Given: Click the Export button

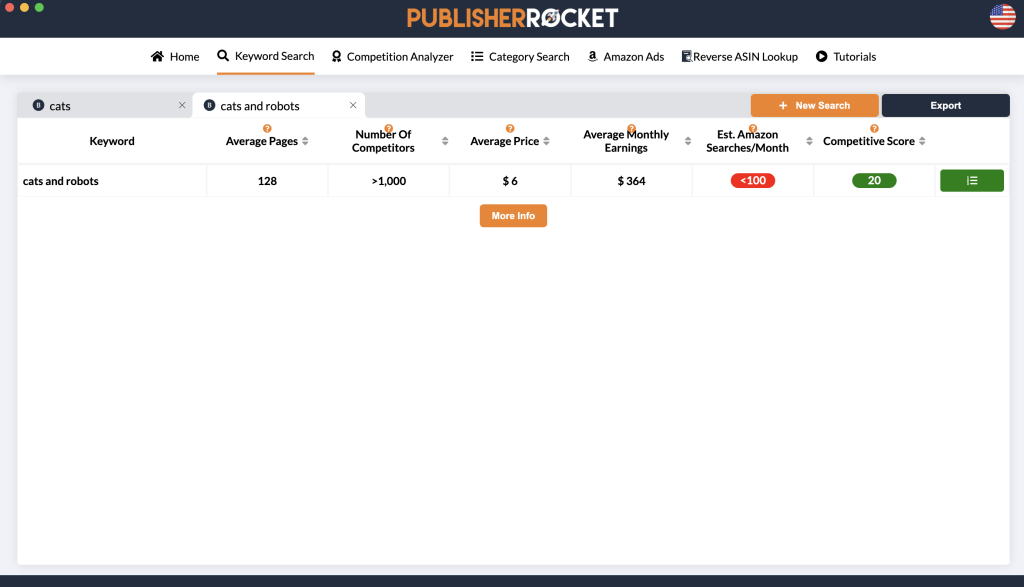Looking at the screenshot, I should tap(945, 106).
